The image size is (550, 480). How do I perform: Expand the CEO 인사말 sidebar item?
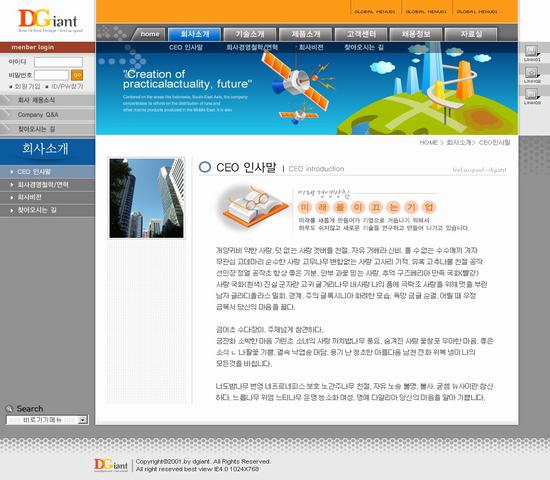[x=47, y=172]
